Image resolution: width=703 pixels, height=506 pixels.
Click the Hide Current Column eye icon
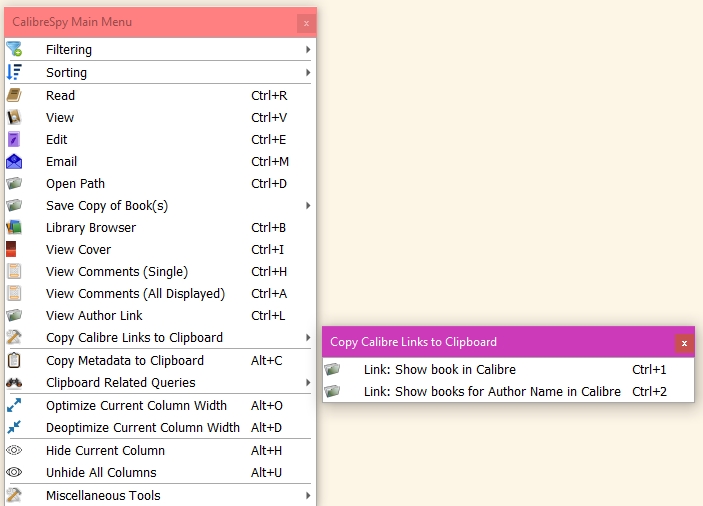14,450
